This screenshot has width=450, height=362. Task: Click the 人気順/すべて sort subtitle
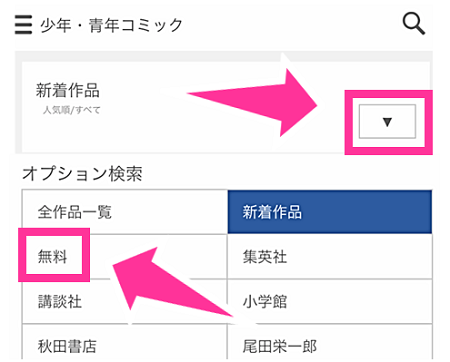(x=71, y=110)
